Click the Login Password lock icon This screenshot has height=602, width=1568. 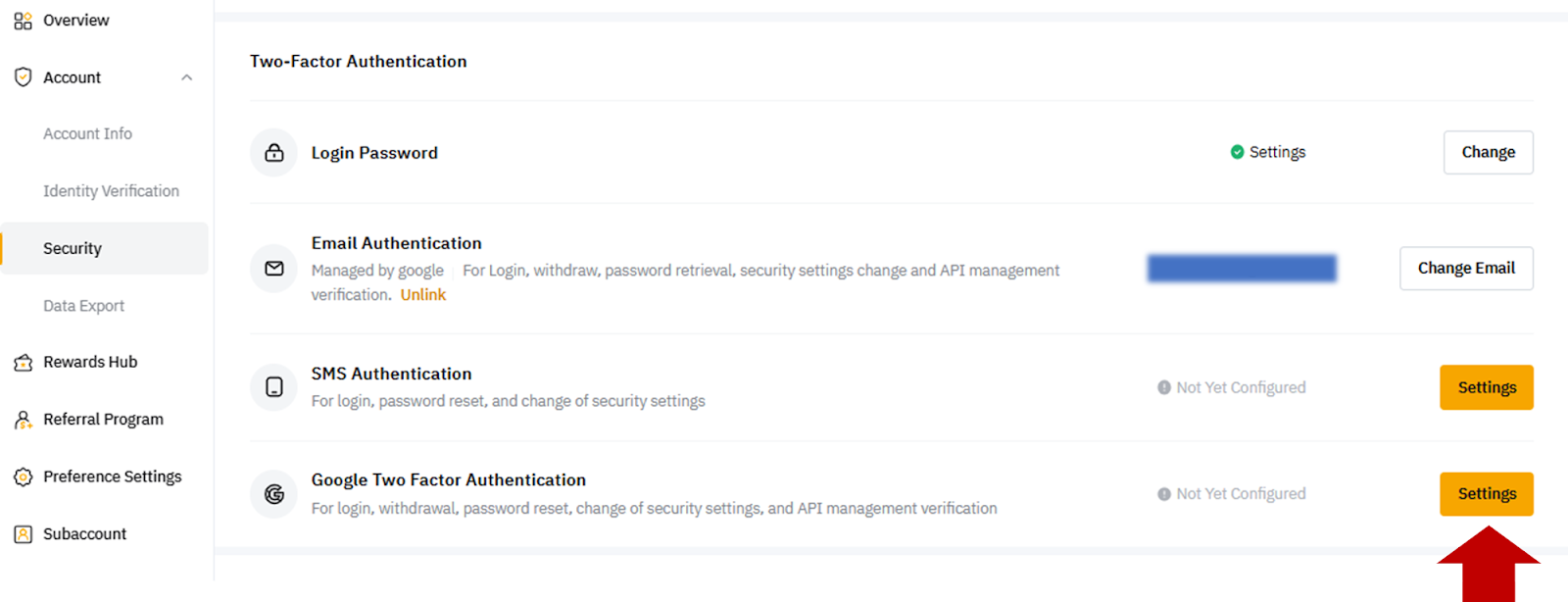coord(273,152)
